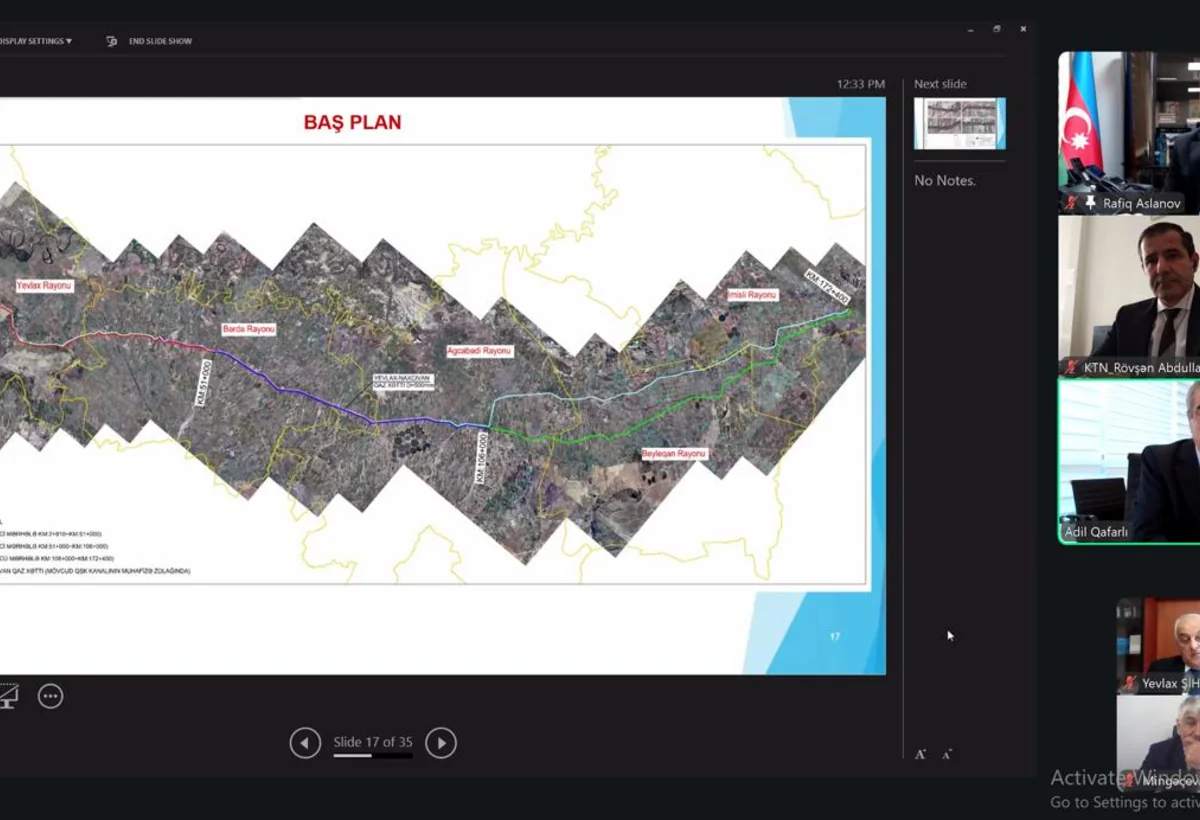Click the KM 106+000 map marker label
Screen dimensions: 1200x820
[481, 459]
